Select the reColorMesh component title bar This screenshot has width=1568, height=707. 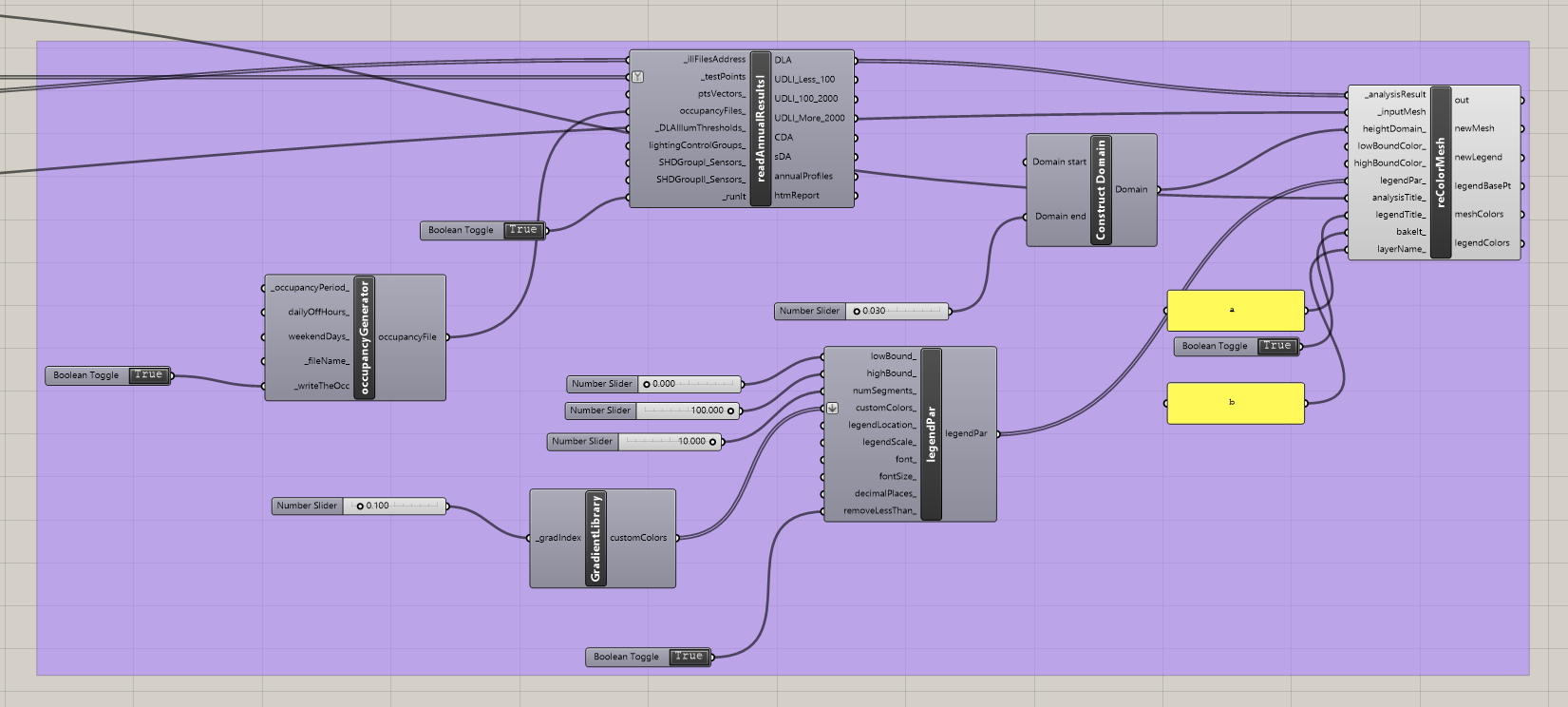(1441, 172)
